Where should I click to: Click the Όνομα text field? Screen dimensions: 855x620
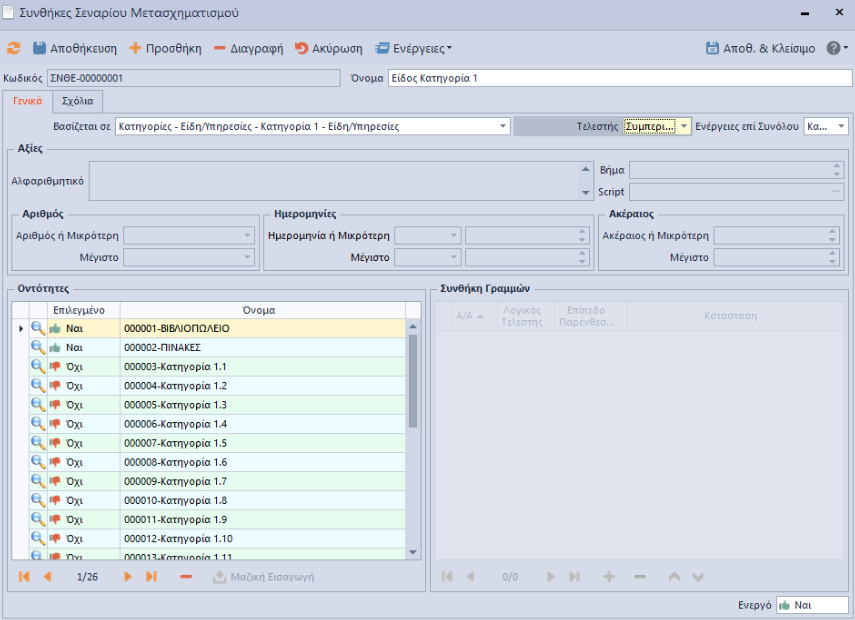pyautogui.click(x=619, y=78)
